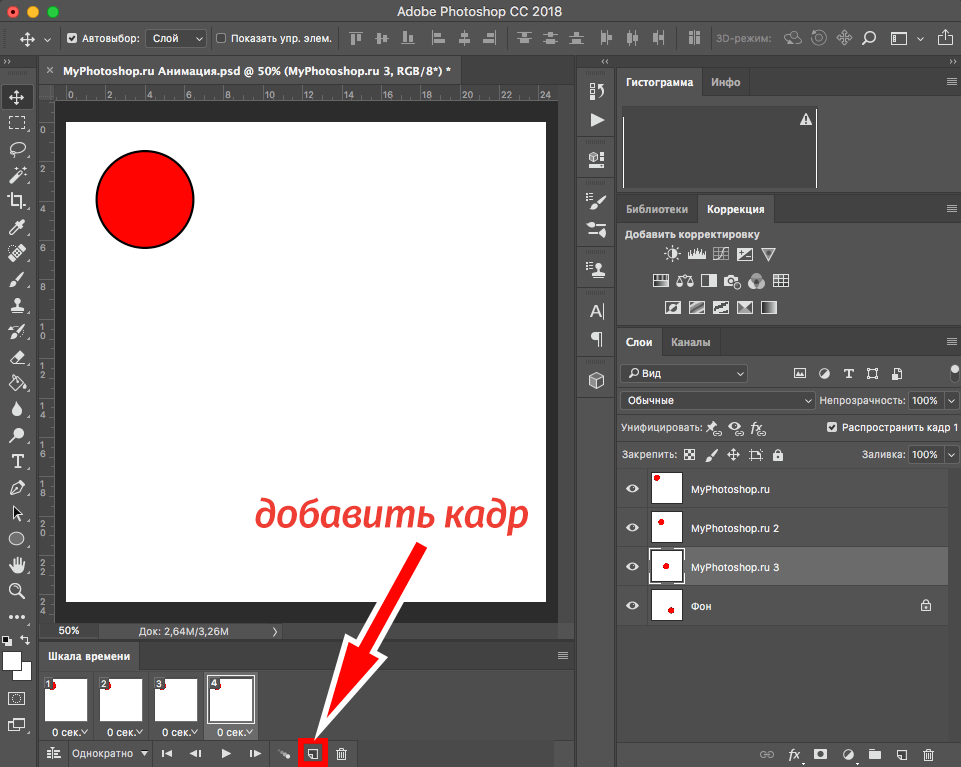Image resolution: width=961 pixels, height=767 pixels.
Task: Play the animation in the timeline
Action: tap(224, 753)
